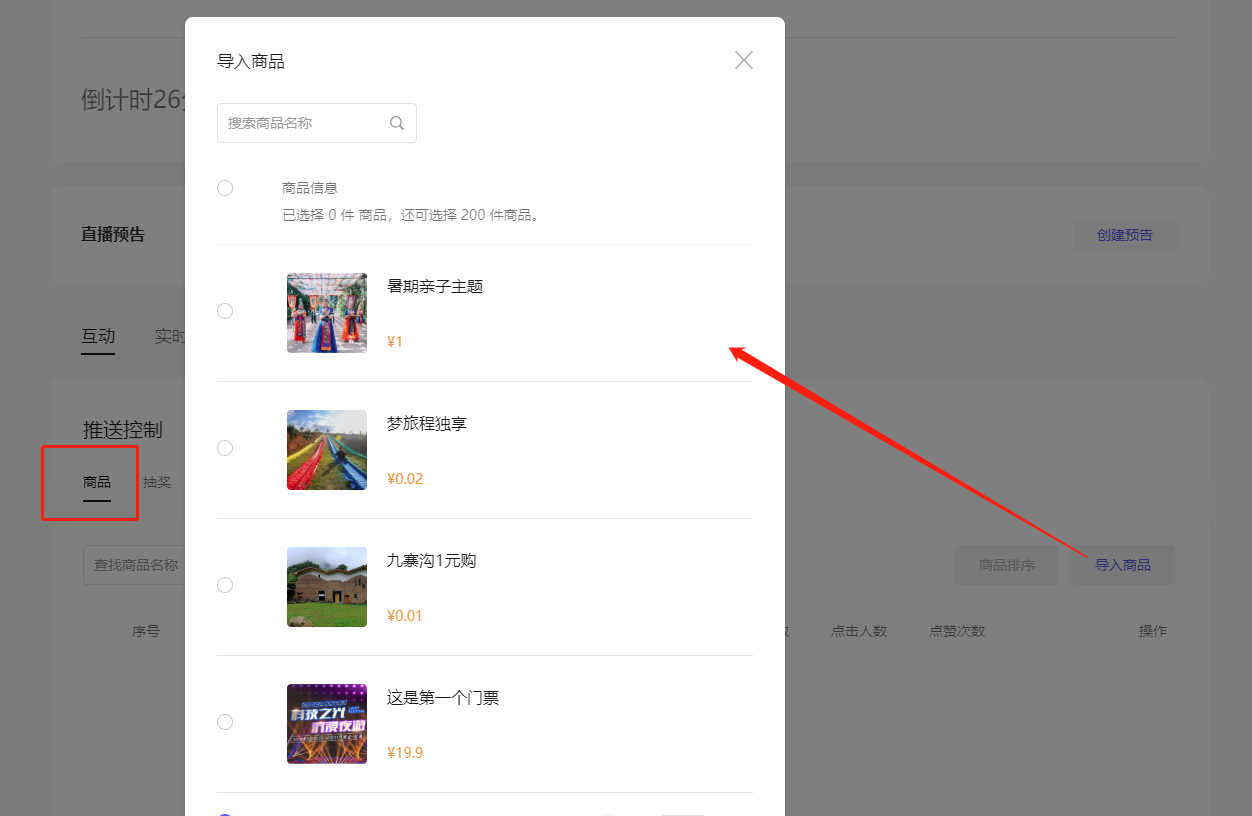1252x816 pixels.
Task: Select the 九寨沟1元购 product checkbox
Action: click(225, 585)
